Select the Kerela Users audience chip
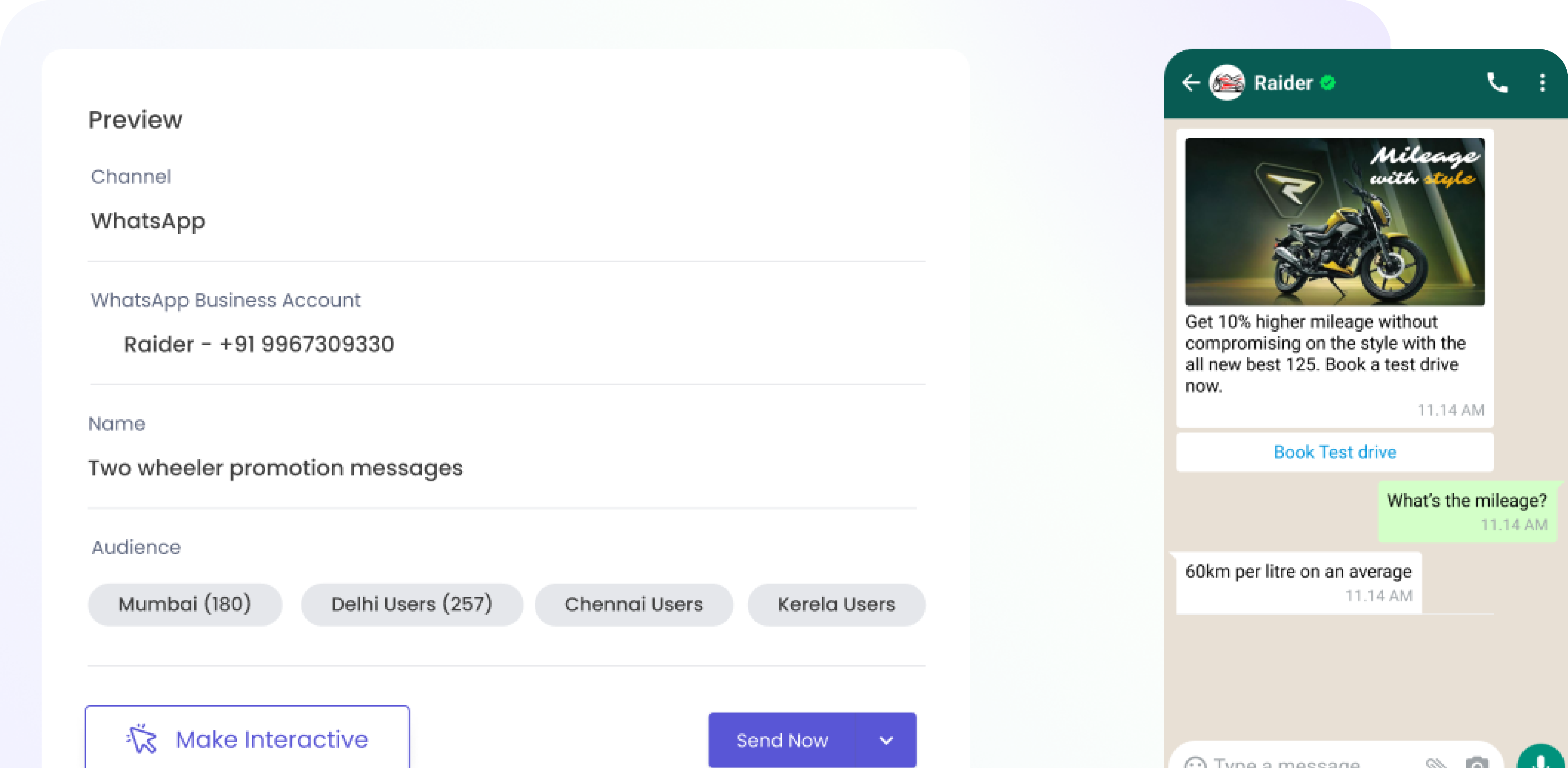The image size is (1568, 768). pyautogui.click(x=836, y=604)
